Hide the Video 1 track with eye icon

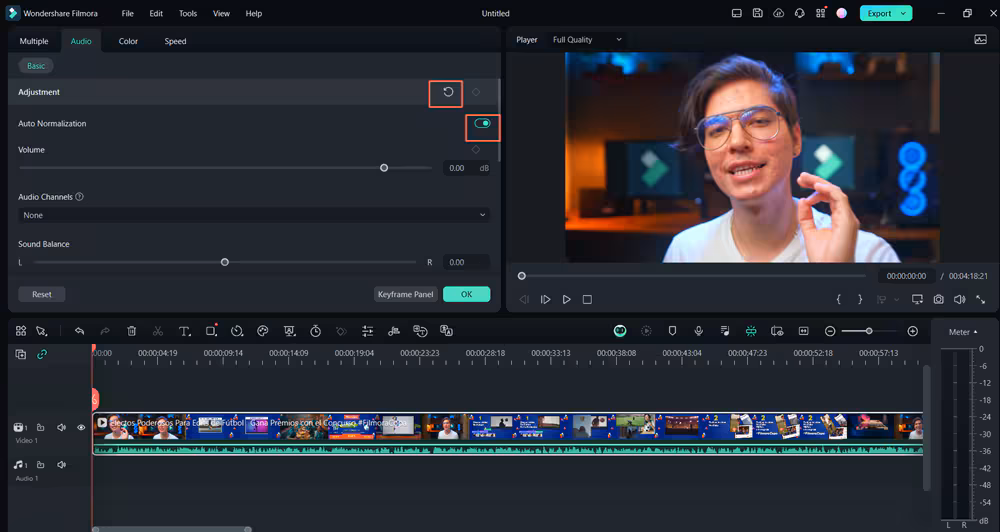coord(82,427)
